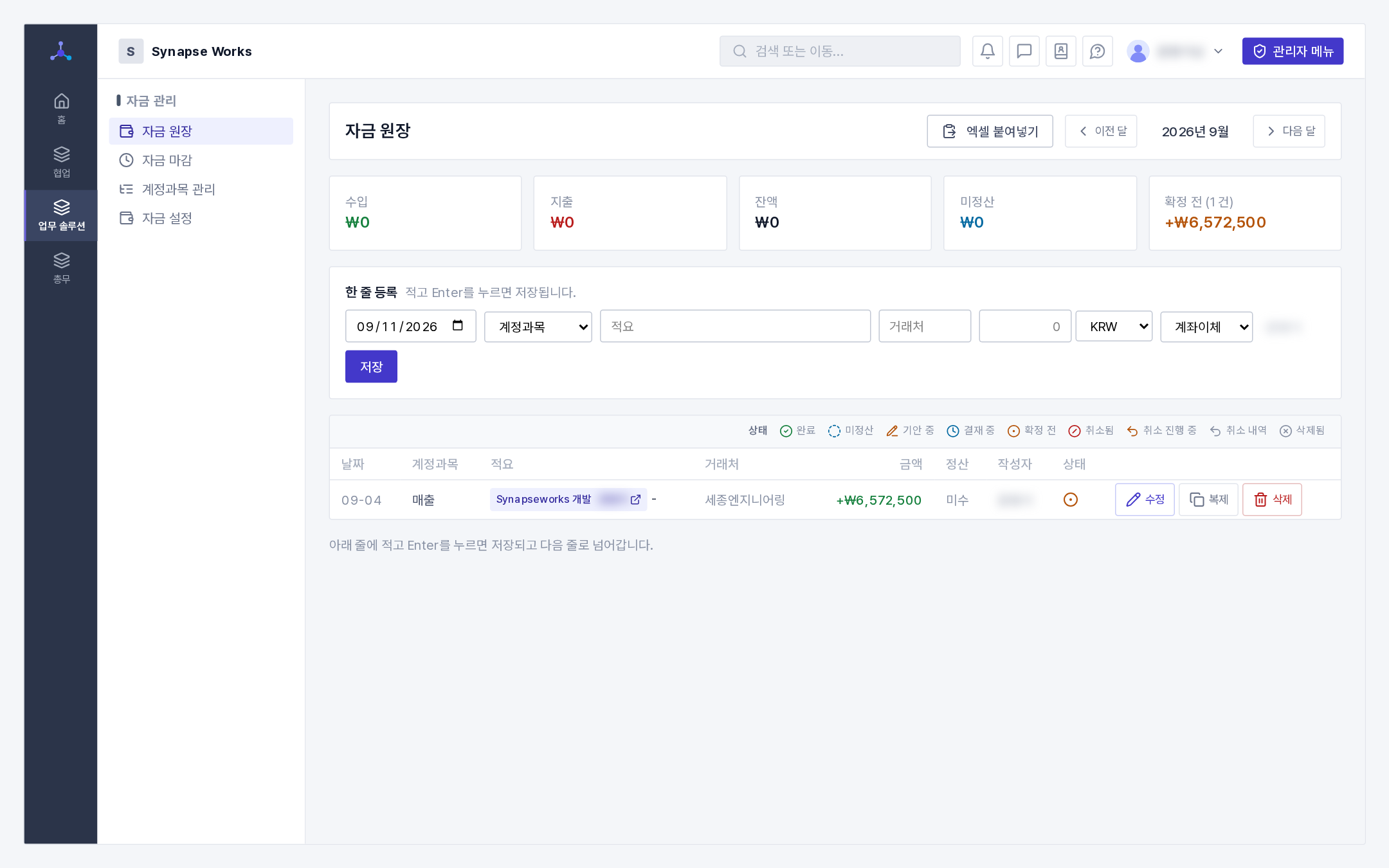Click the S workspace avatar badge
Viewport: 1389px width, 868px height.
click(x=131, y=51)
